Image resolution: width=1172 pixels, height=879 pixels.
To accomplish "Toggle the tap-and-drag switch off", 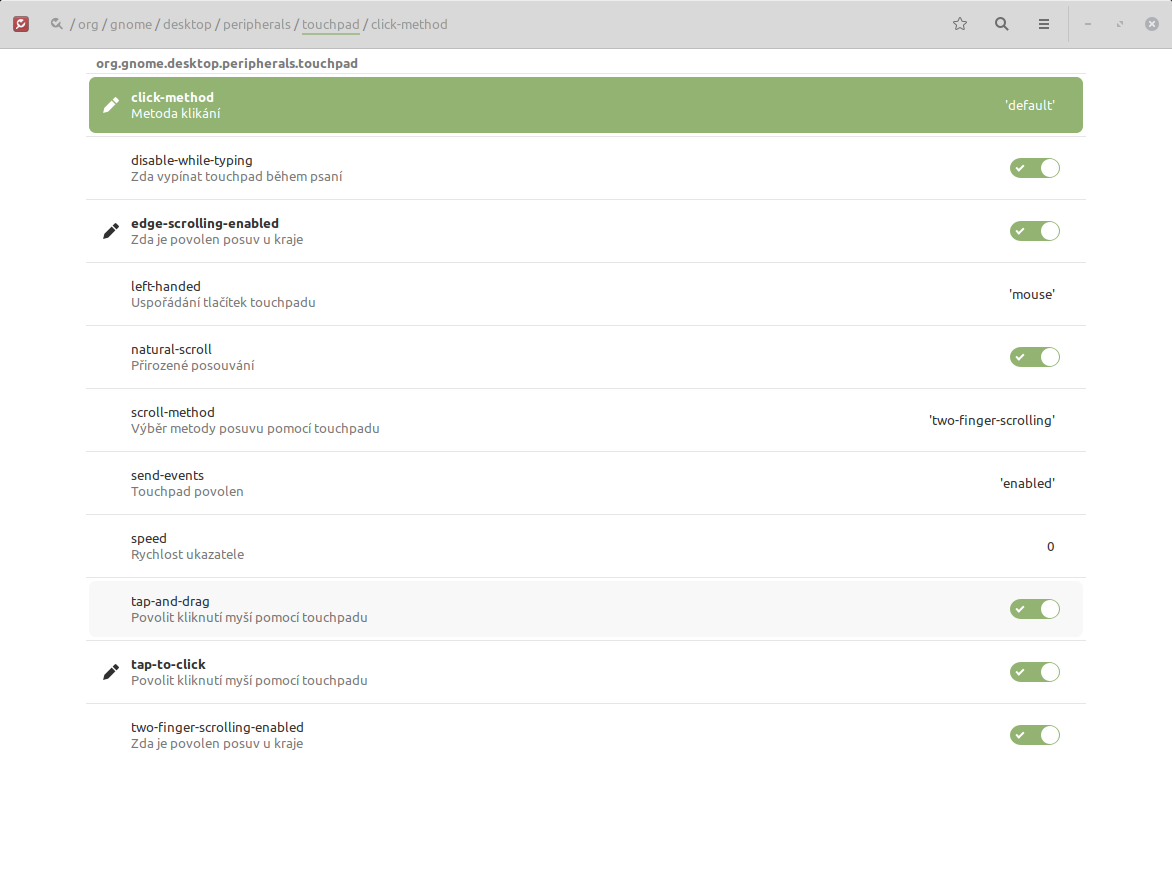I will click(x=1034, y=609).
